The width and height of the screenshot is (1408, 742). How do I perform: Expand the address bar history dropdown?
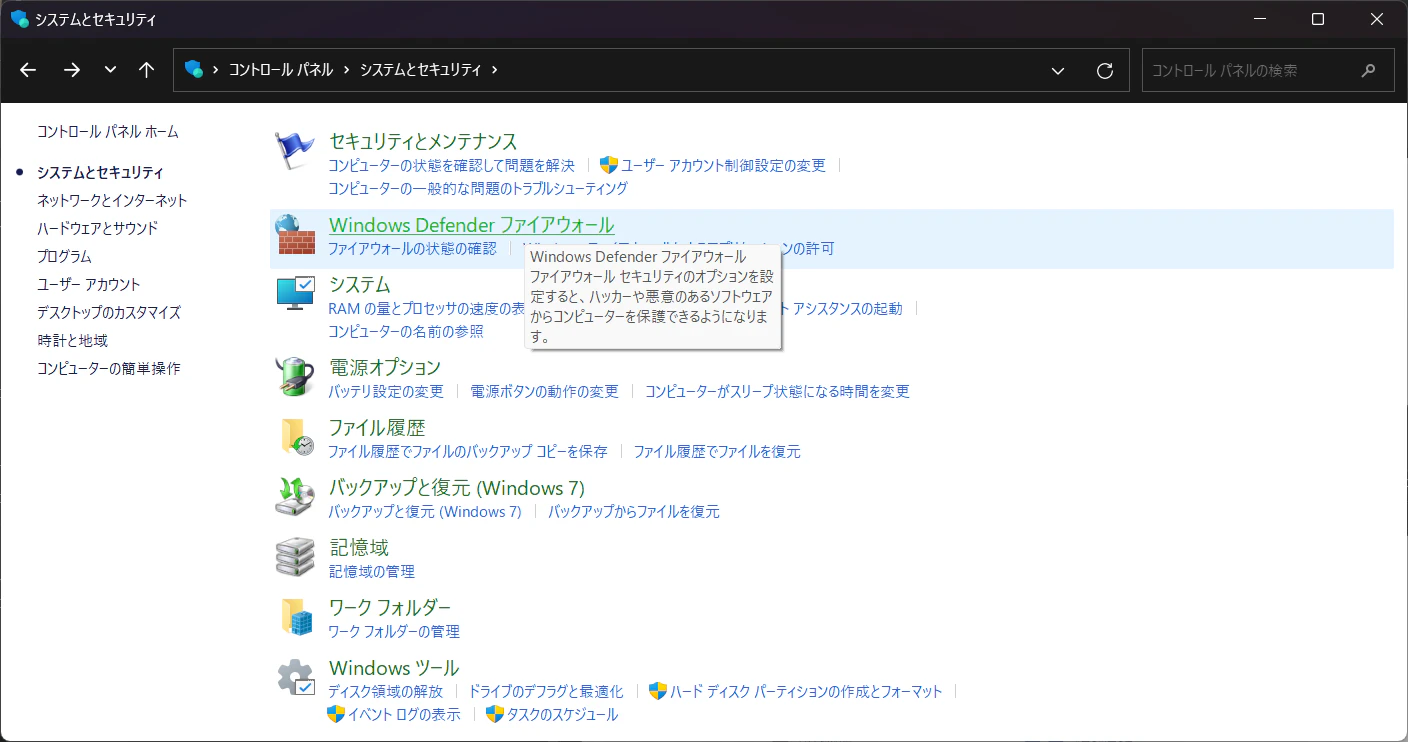coord(1058,70)
